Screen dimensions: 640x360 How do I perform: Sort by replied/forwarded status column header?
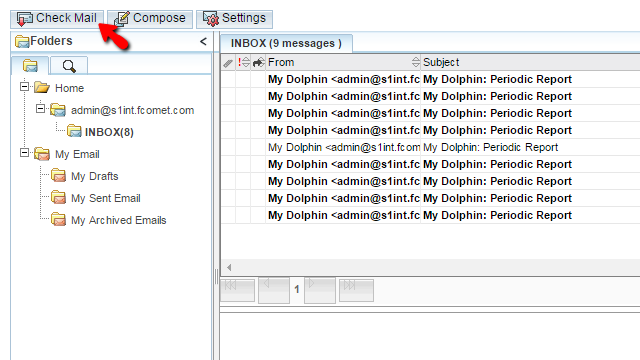[x=258, y=63]
